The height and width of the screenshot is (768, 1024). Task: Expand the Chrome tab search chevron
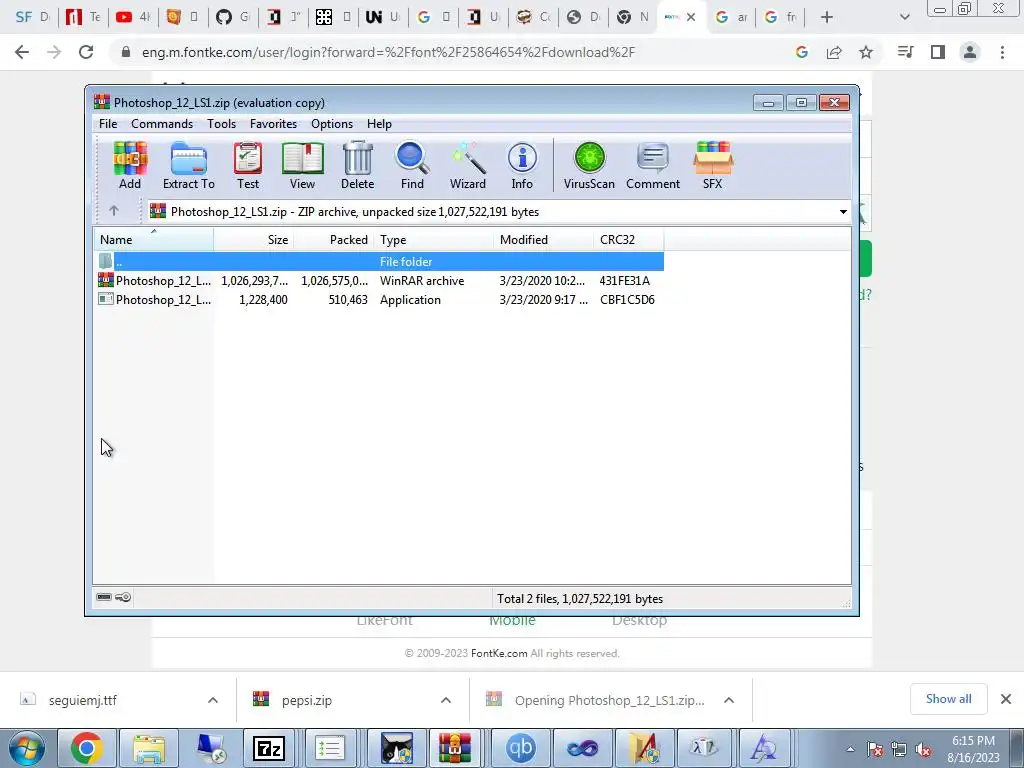pyautogui.click(x=904, y=17)
